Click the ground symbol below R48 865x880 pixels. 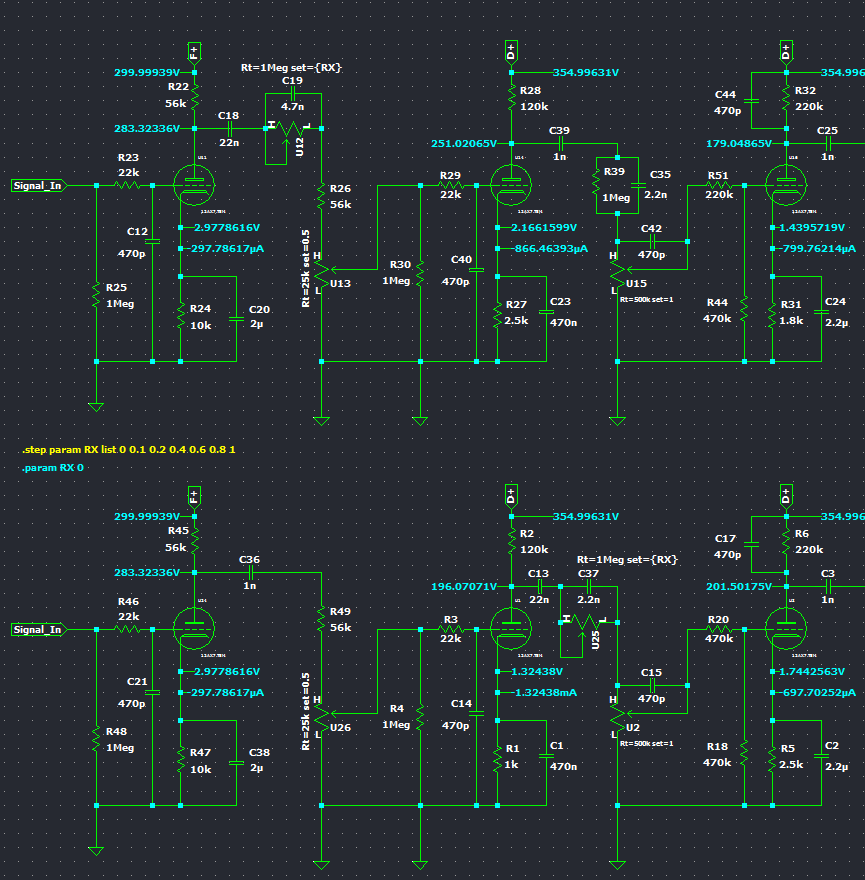coord(96,849)
